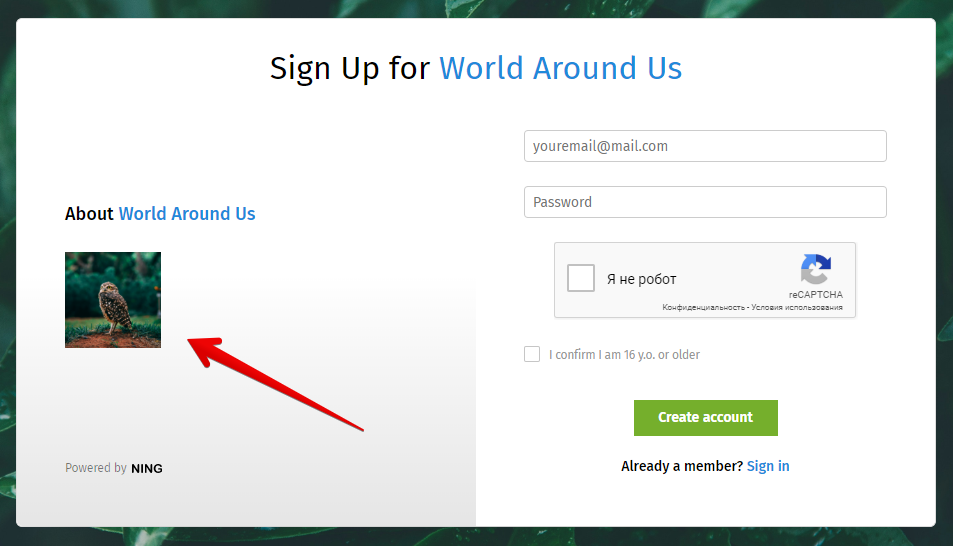Focus the youremail@mail.com email field
This screenshot has width=953, height=546.
pyautogui.click(x=705, y=146)
